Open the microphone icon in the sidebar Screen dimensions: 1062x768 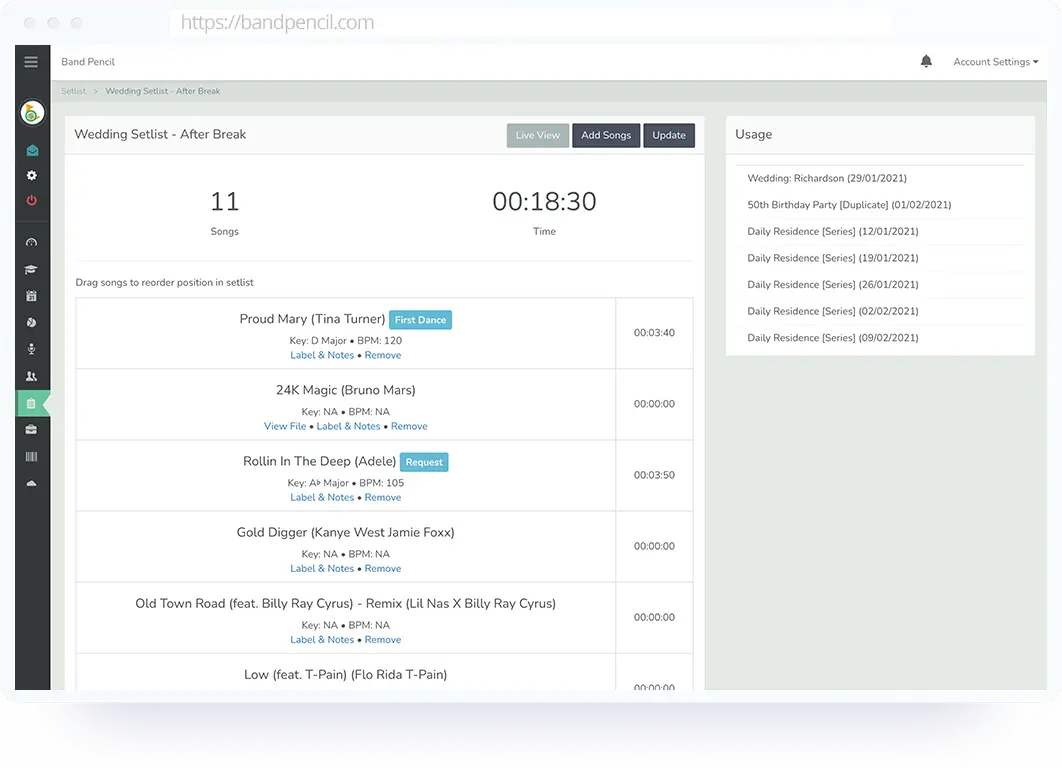(x=31, y=349)
